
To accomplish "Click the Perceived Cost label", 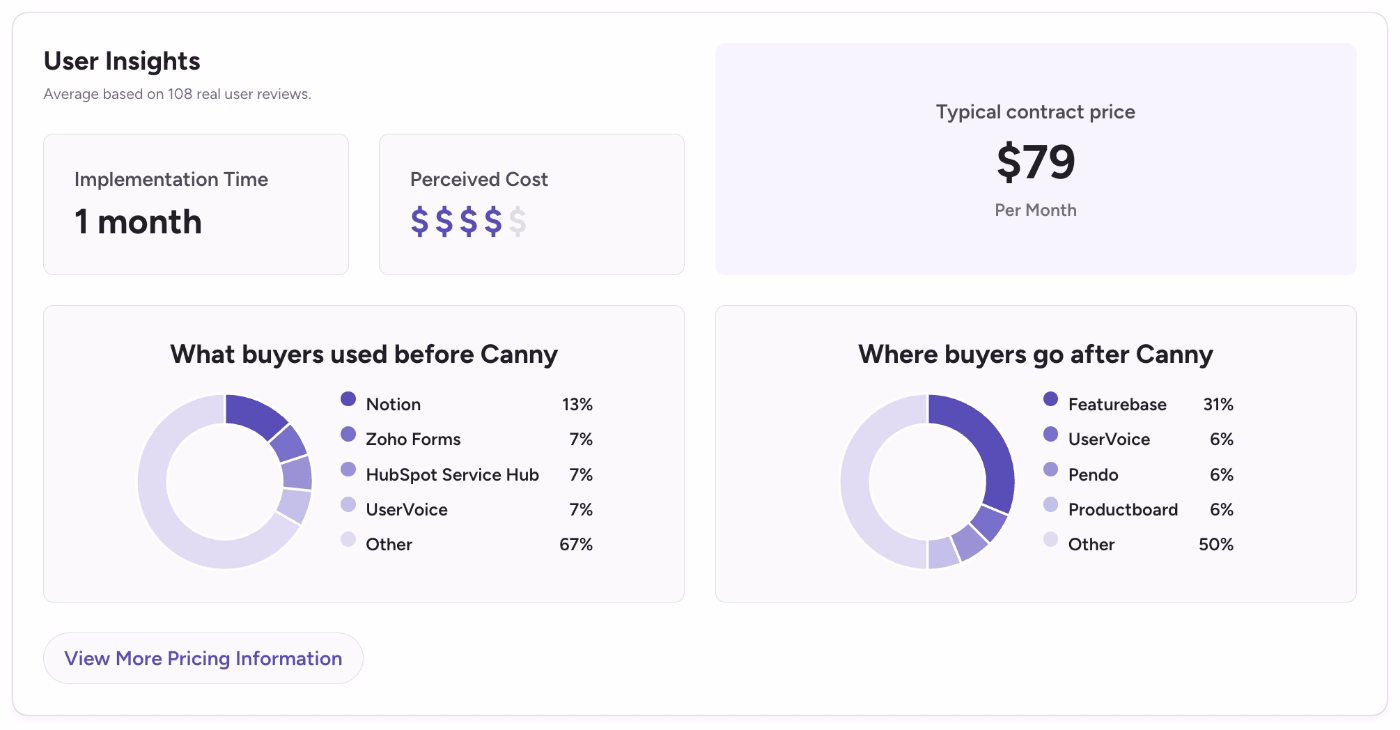I will click(x=479, y=179).
